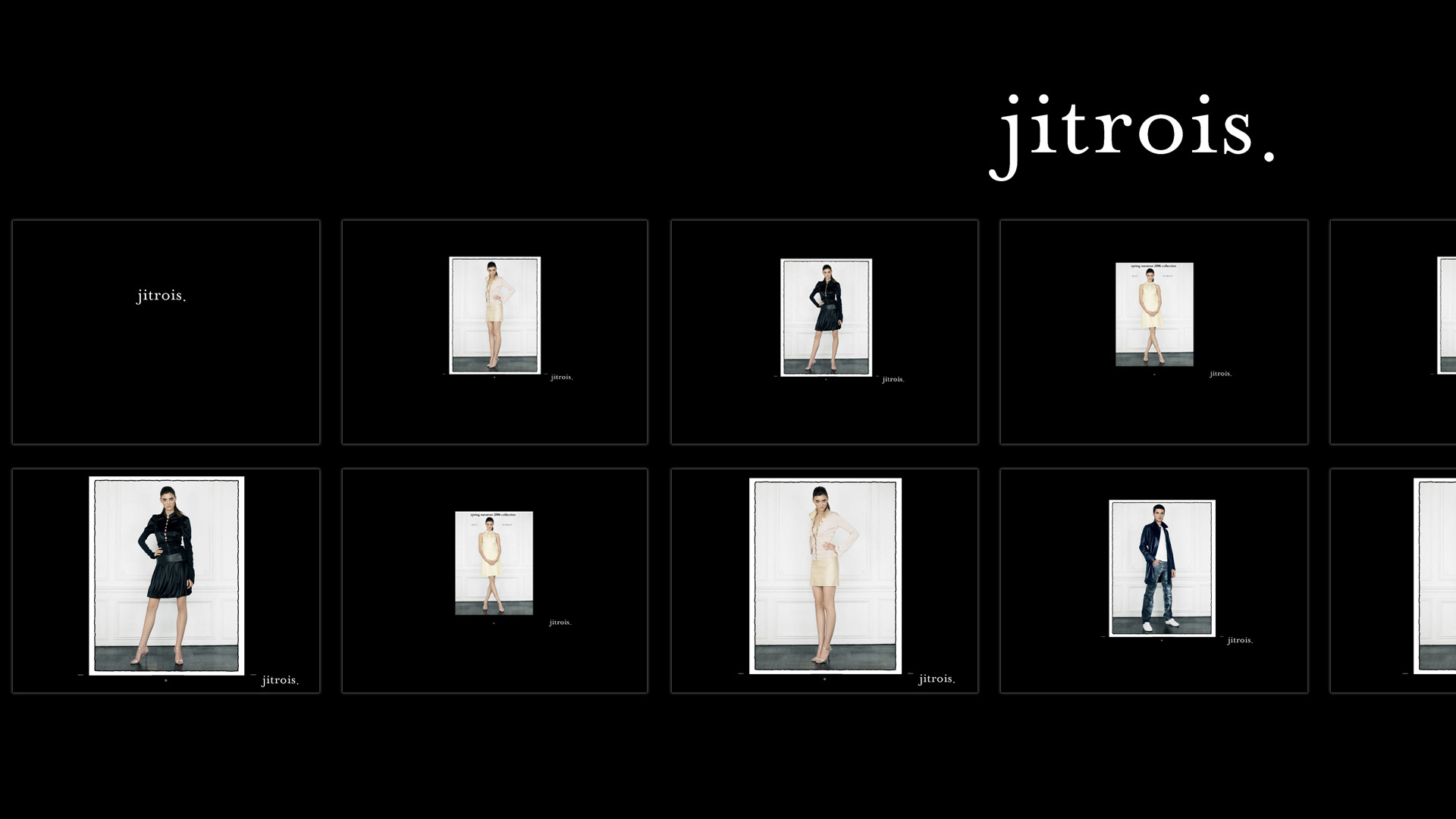
Task: Click the jitrois label in the top-row spring summer slide
Action: (x=1220, y=374)
